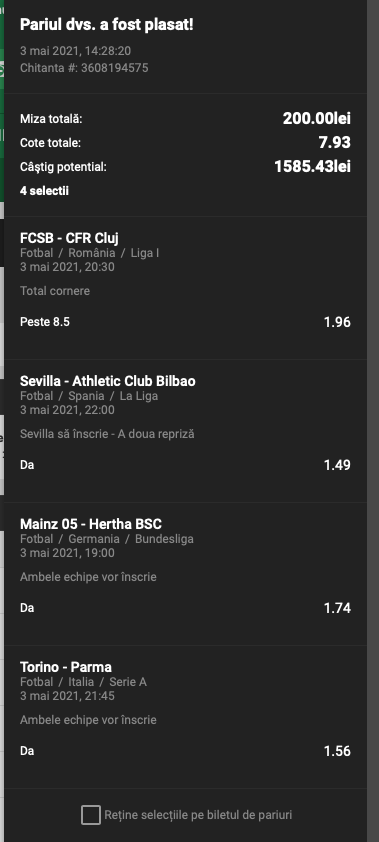Viewport: 379px width, 842px height.
Task: Open the FCSB - CFR Cluj match
Action: (x=69, y=238)
